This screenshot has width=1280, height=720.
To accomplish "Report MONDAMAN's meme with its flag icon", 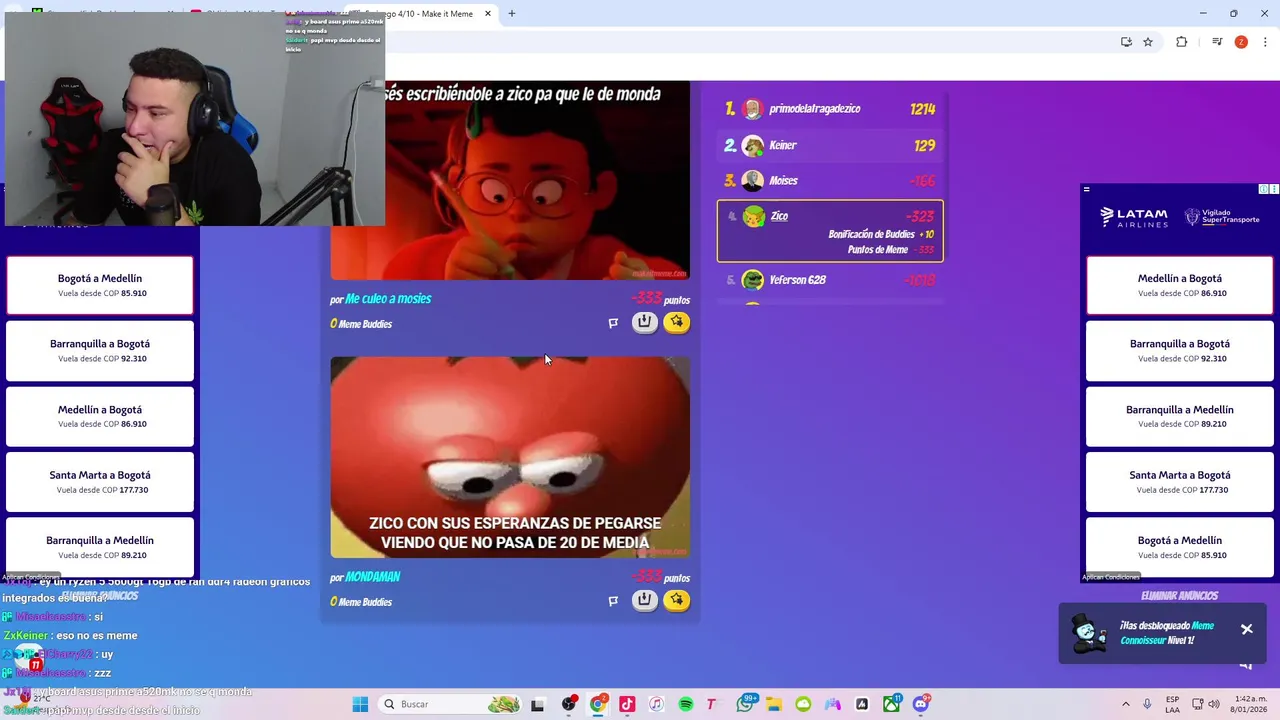I will (613, 600).
